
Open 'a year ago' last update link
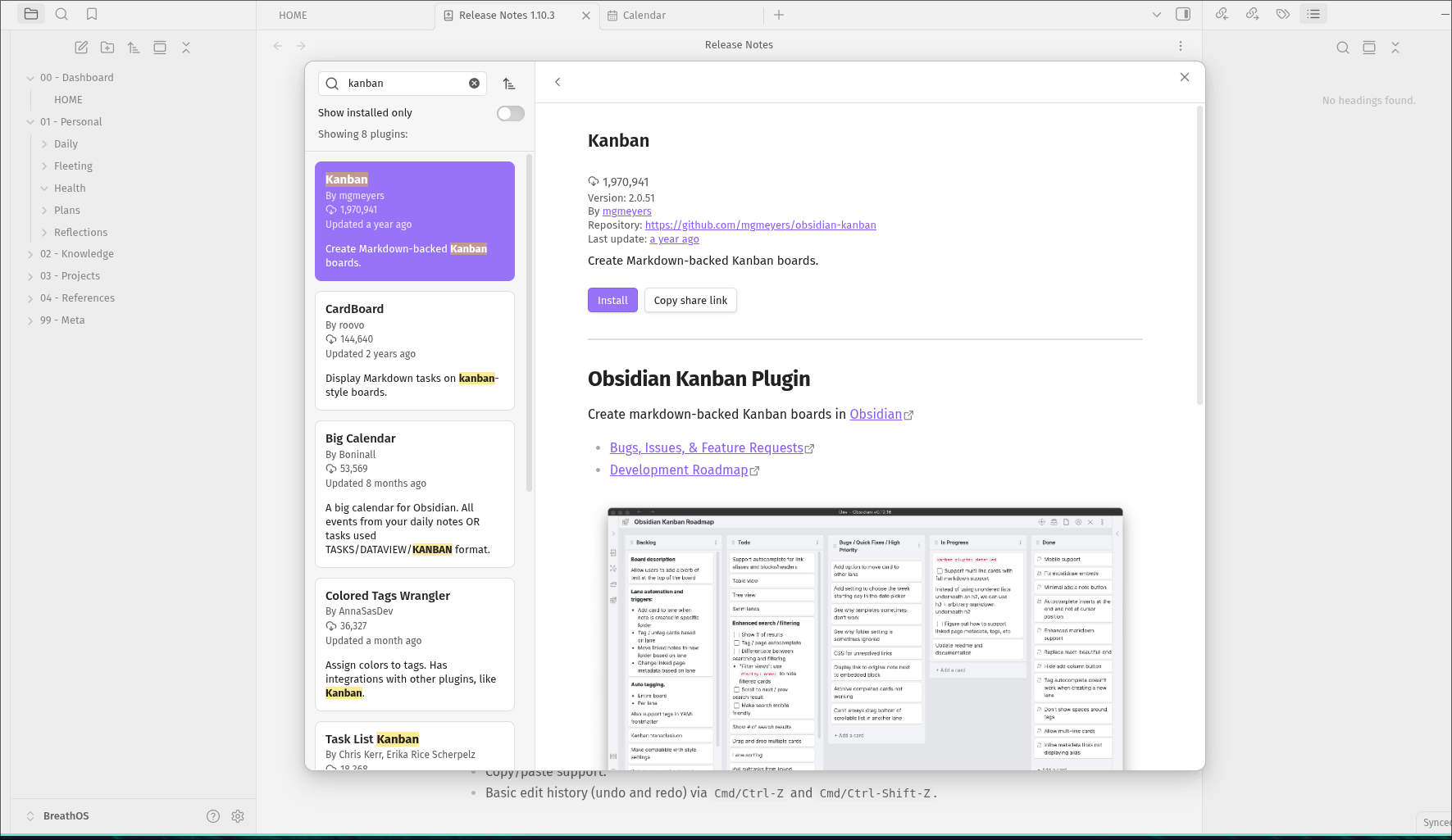tap(674, 239)
